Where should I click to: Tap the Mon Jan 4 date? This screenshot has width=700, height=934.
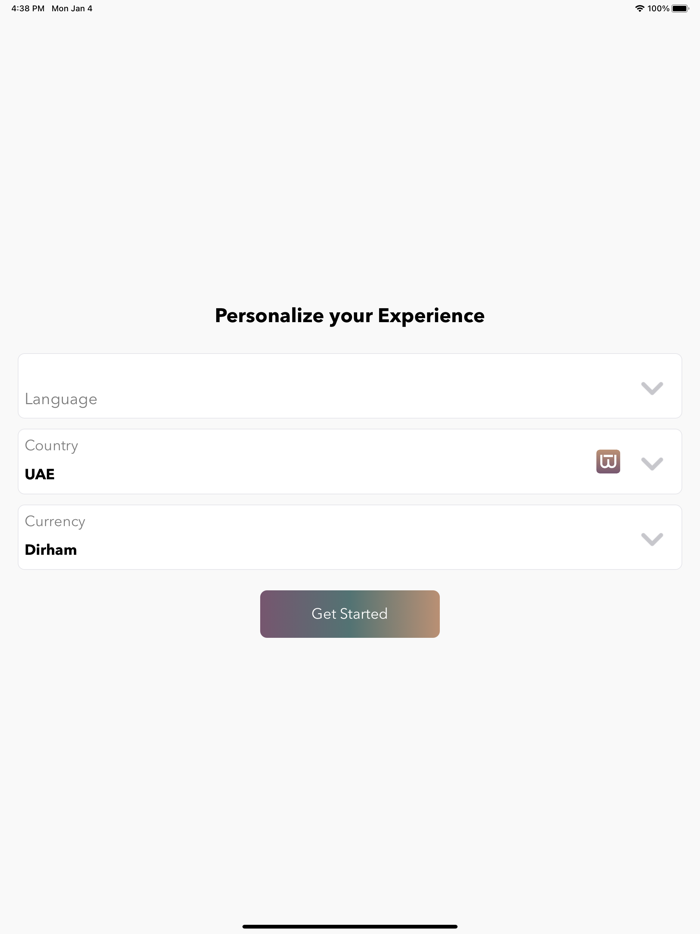pyautogui.click(x=72, y=8)
